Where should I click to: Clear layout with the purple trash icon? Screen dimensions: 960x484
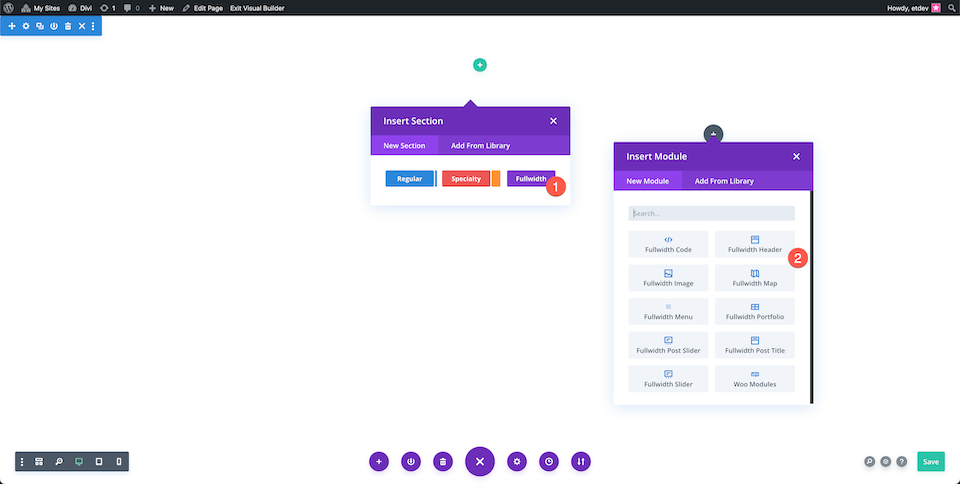pos(443,461)
